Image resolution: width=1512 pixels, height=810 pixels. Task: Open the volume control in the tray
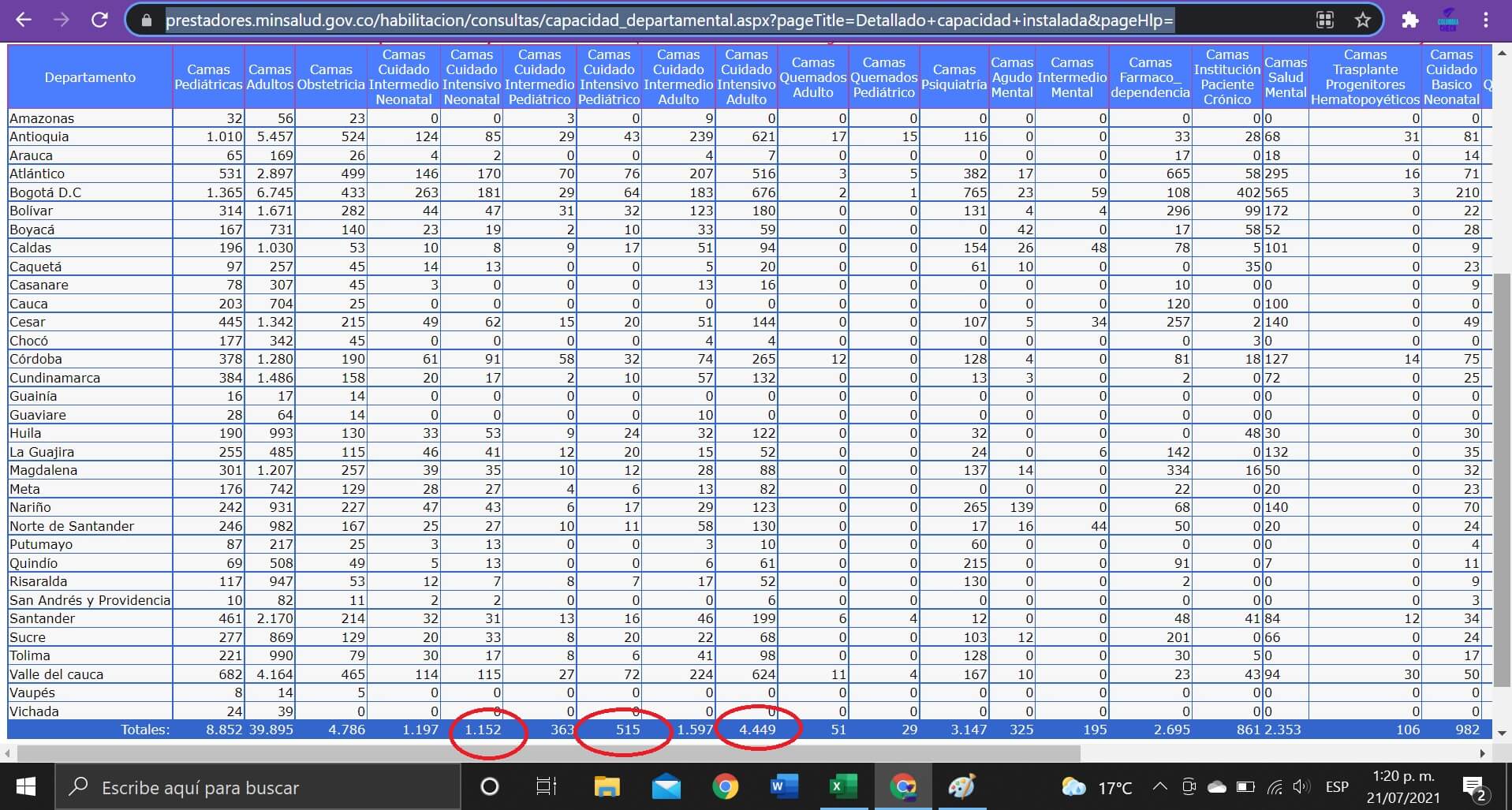tap(1301, 786)
